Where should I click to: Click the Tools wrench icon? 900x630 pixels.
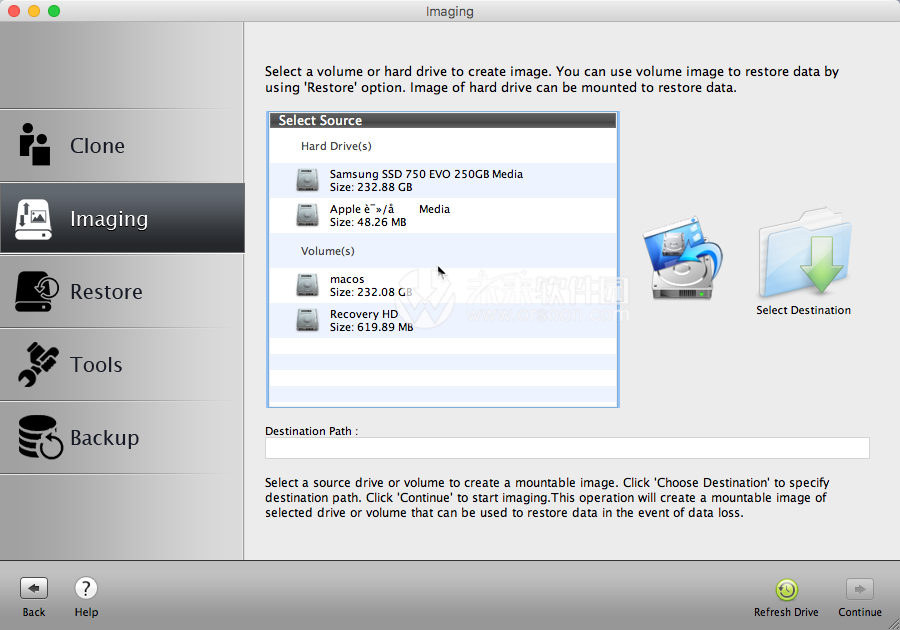coord(38,364)
